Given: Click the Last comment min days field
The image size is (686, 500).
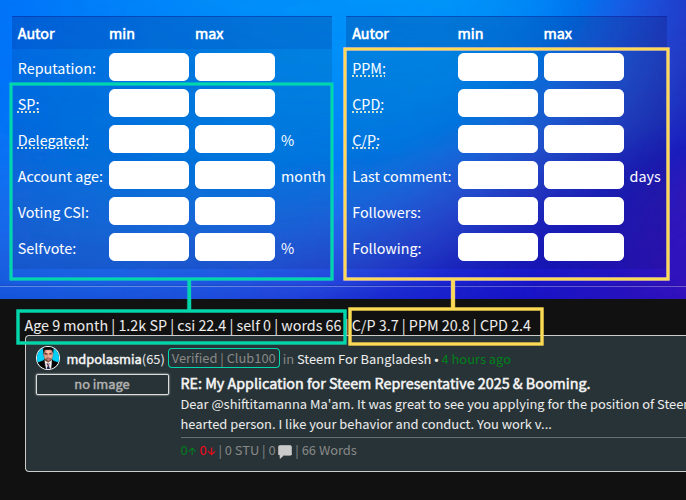Looking at the screenshot, I should (x=498, y=175).
